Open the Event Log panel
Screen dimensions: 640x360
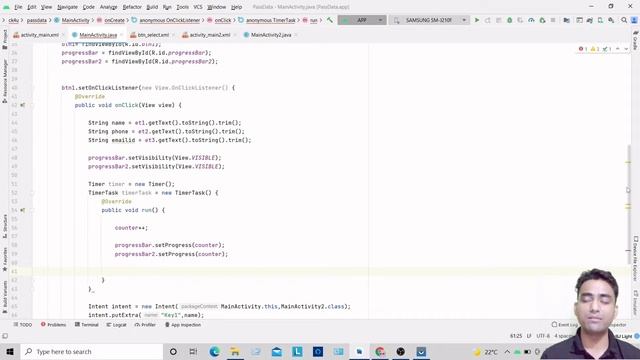coord(565,325)
